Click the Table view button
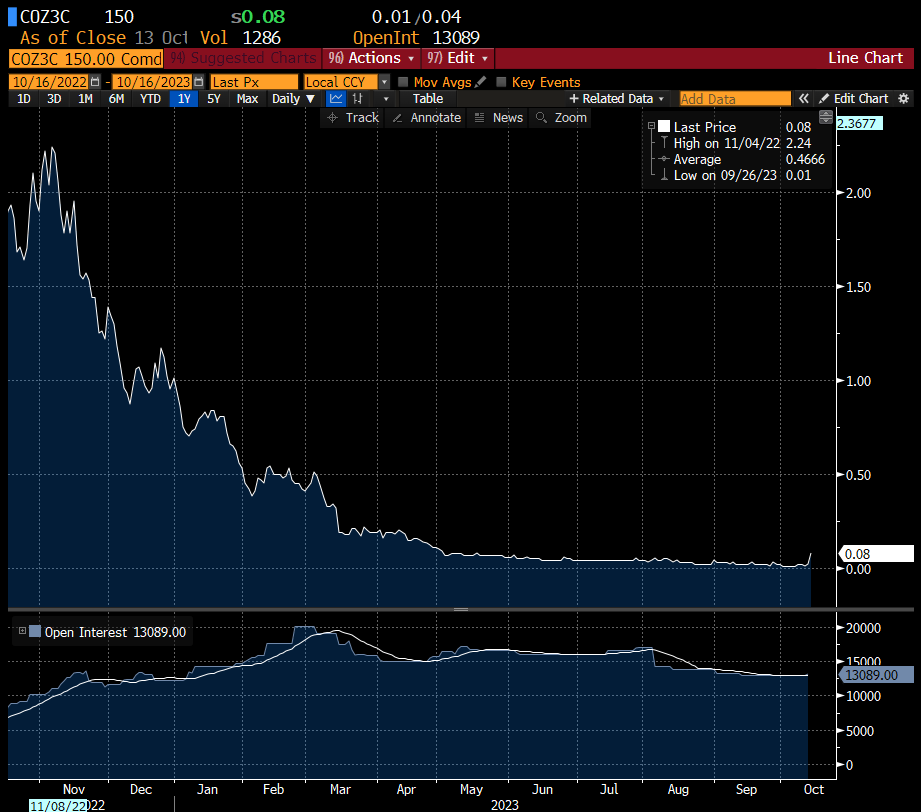 click(x=428, y=99)
